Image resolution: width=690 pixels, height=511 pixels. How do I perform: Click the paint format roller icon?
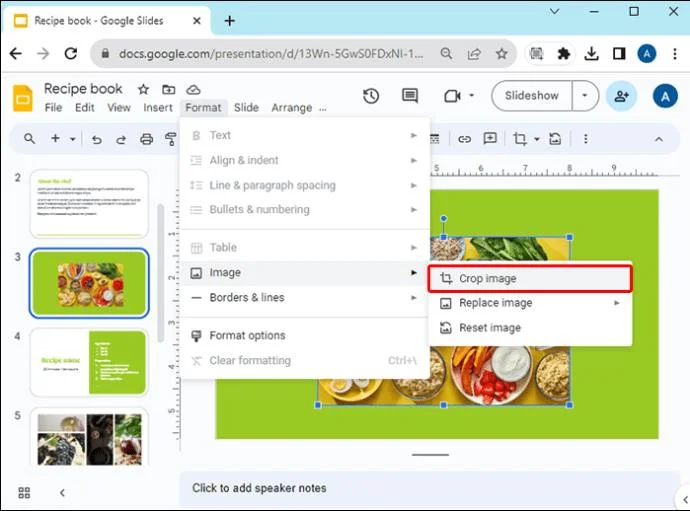pos(170,140)
